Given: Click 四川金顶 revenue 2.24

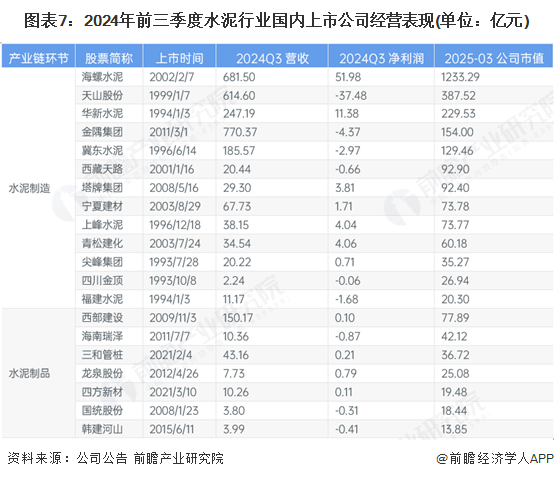Looking at the screenshot, I should tap(234, 280).
